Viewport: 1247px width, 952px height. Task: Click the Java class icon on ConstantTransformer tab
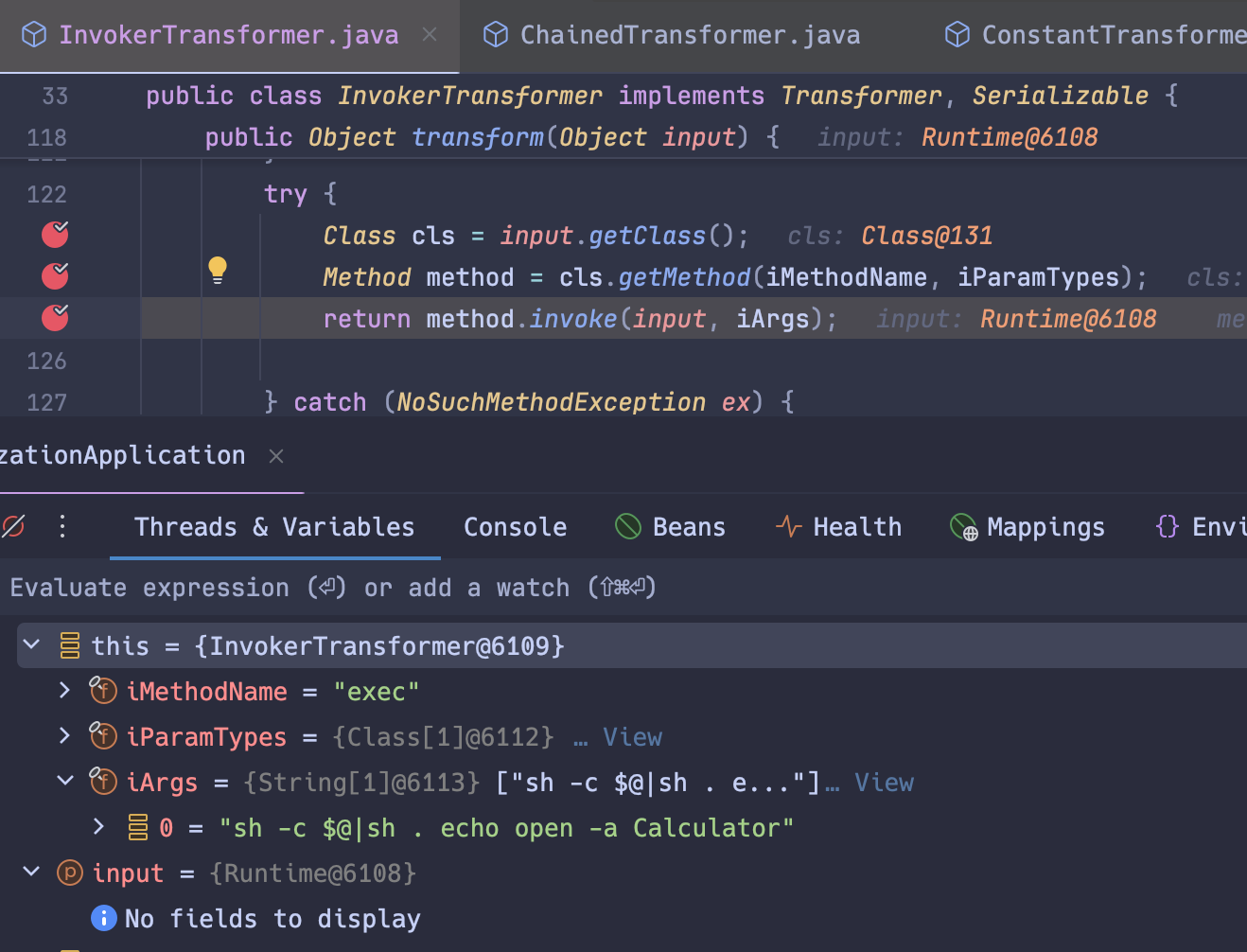pos(957,34)
